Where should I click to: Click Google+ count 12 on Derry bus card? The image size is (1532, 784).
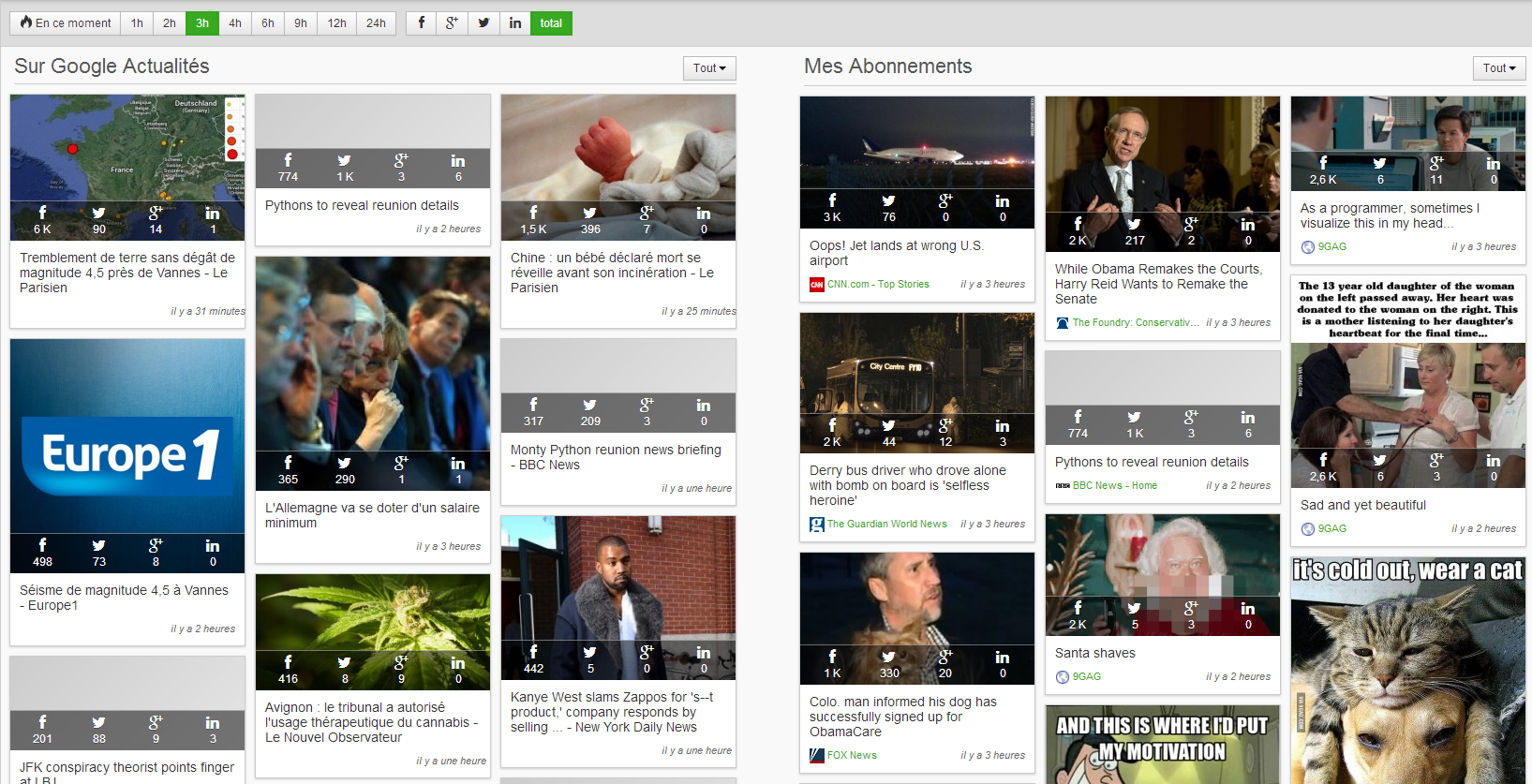(945, 433)
